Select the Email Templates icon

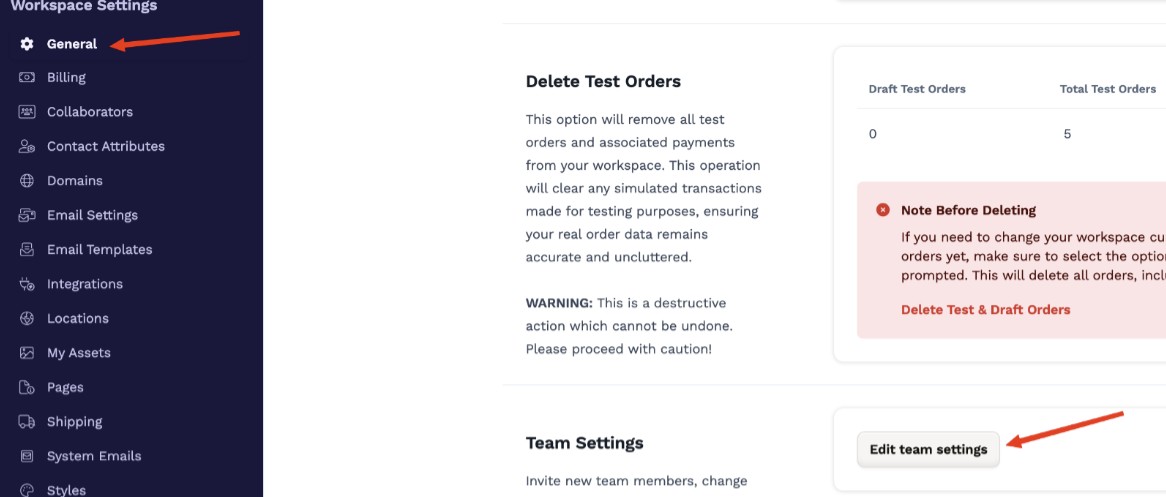[x=27, y=249]
